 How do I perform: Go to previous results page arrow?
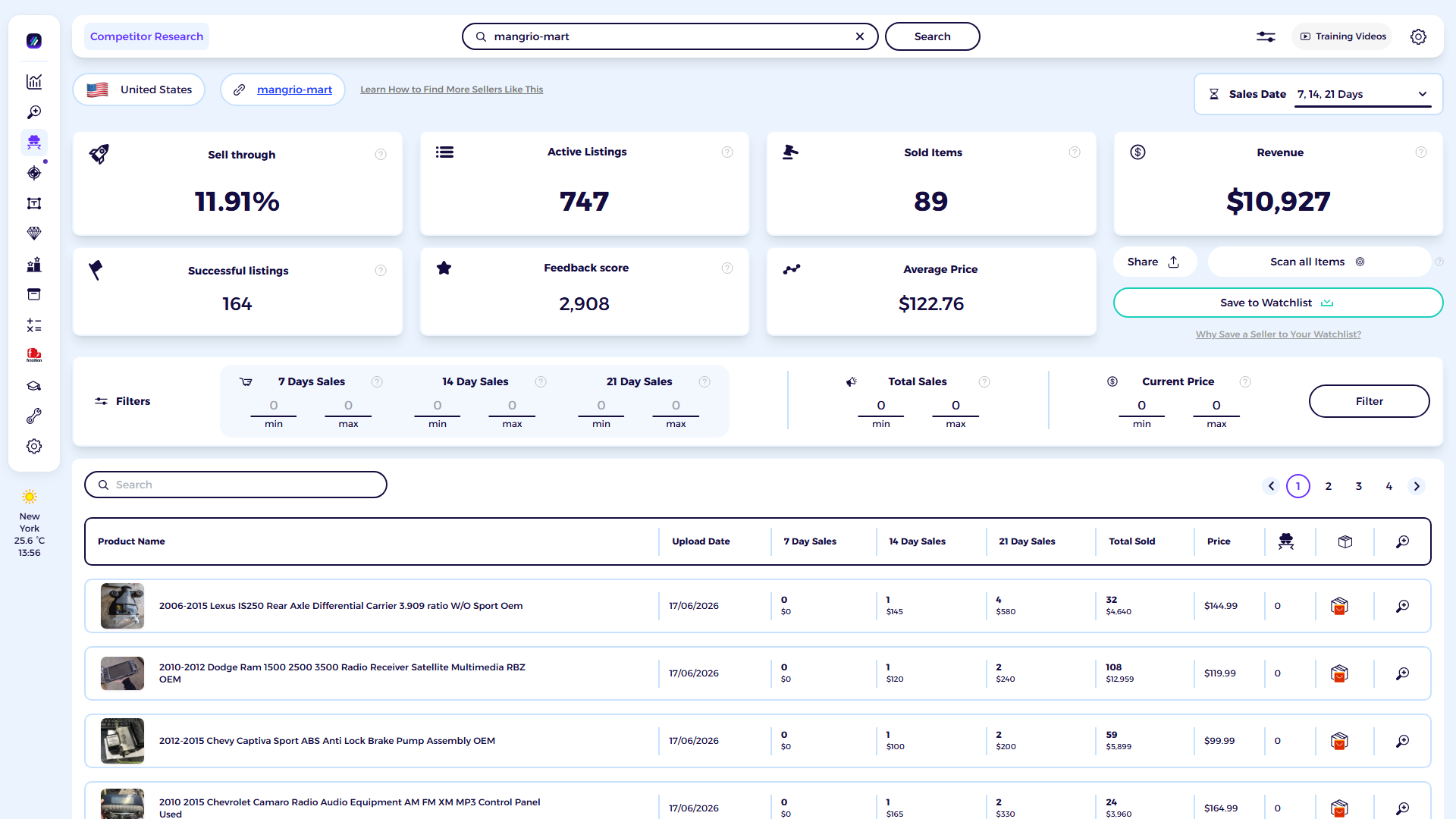pos(1272,486)
